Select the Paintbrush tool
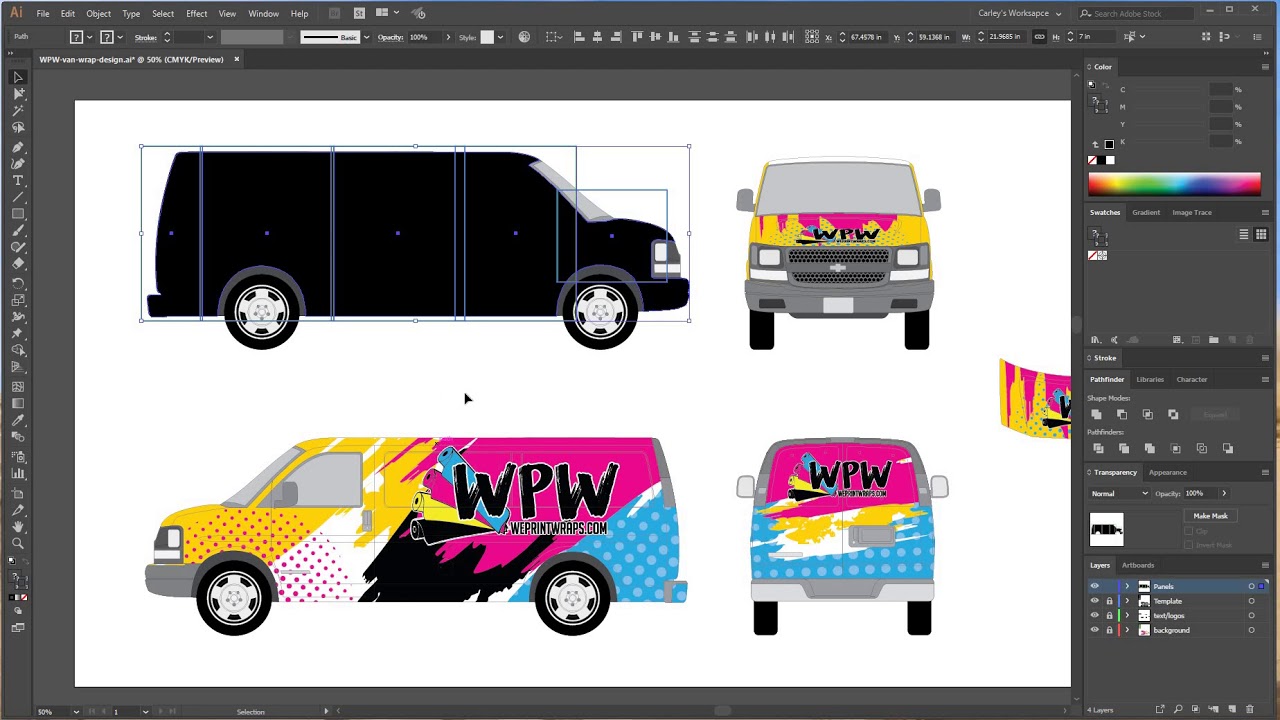The image size is (1280, 720). pos(18,232)
